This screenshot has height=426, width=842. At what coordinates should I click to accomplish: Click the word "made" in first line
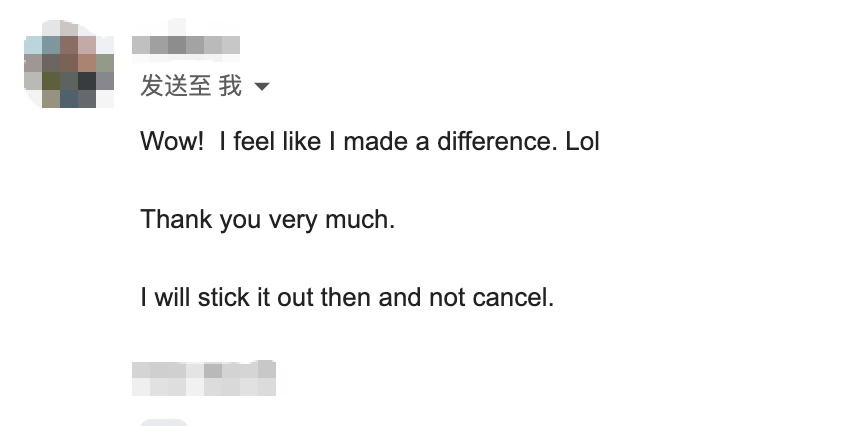pos(375,142)
